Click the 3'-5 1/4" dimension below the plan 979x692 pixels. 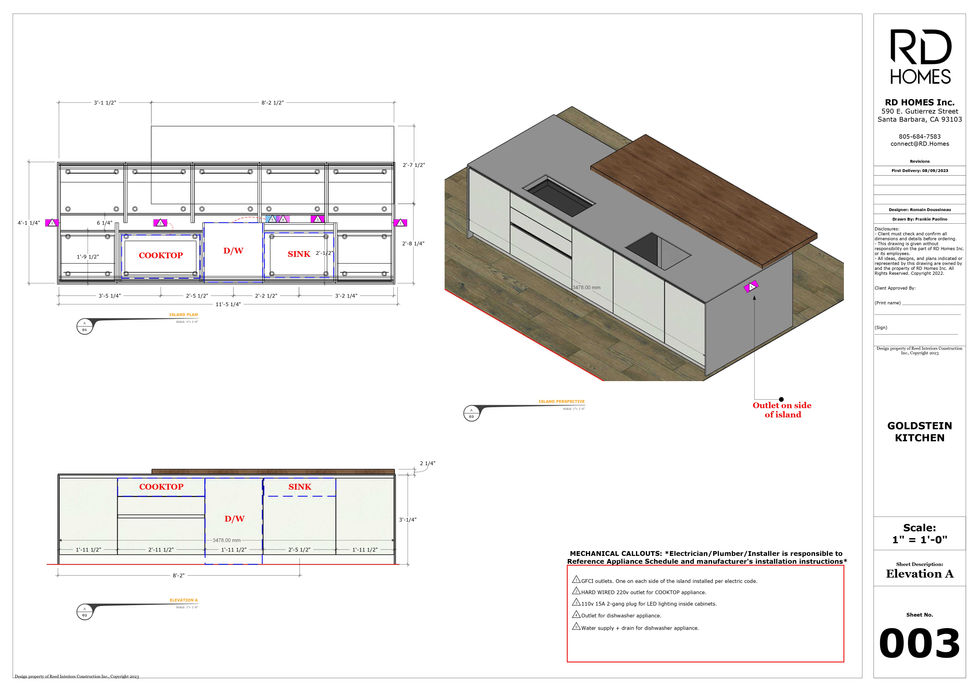coord(109,296)
